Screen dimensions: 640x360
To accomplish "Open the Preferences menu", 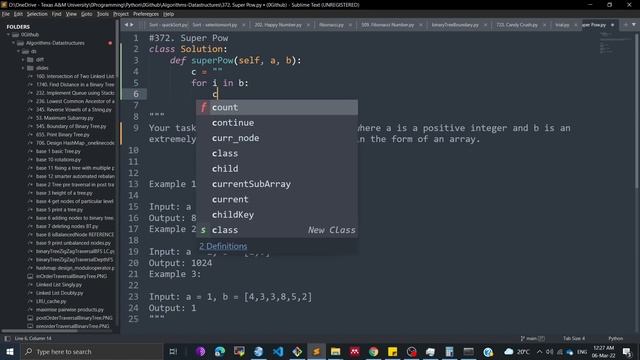I will point(146,14).
